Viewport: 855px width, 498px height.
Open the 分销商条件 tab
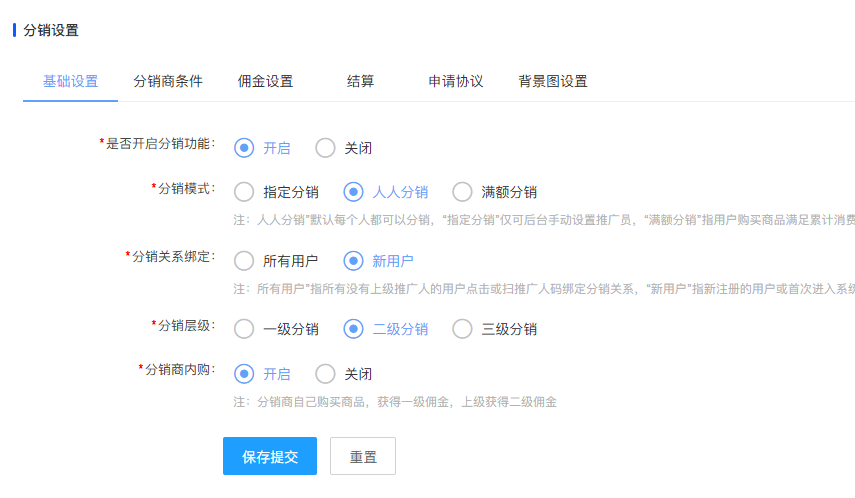tap(168, 81)
